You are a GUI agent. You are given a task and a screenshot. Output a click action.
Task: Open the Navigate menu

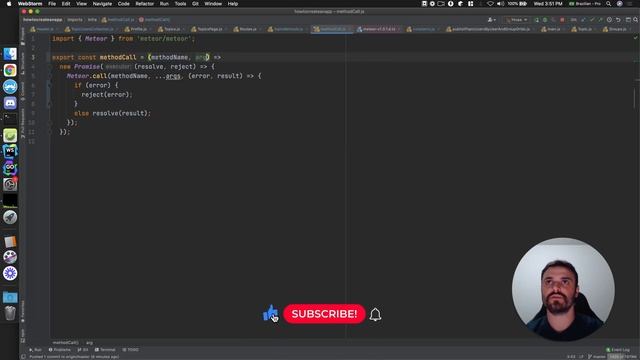click(102, 4)
